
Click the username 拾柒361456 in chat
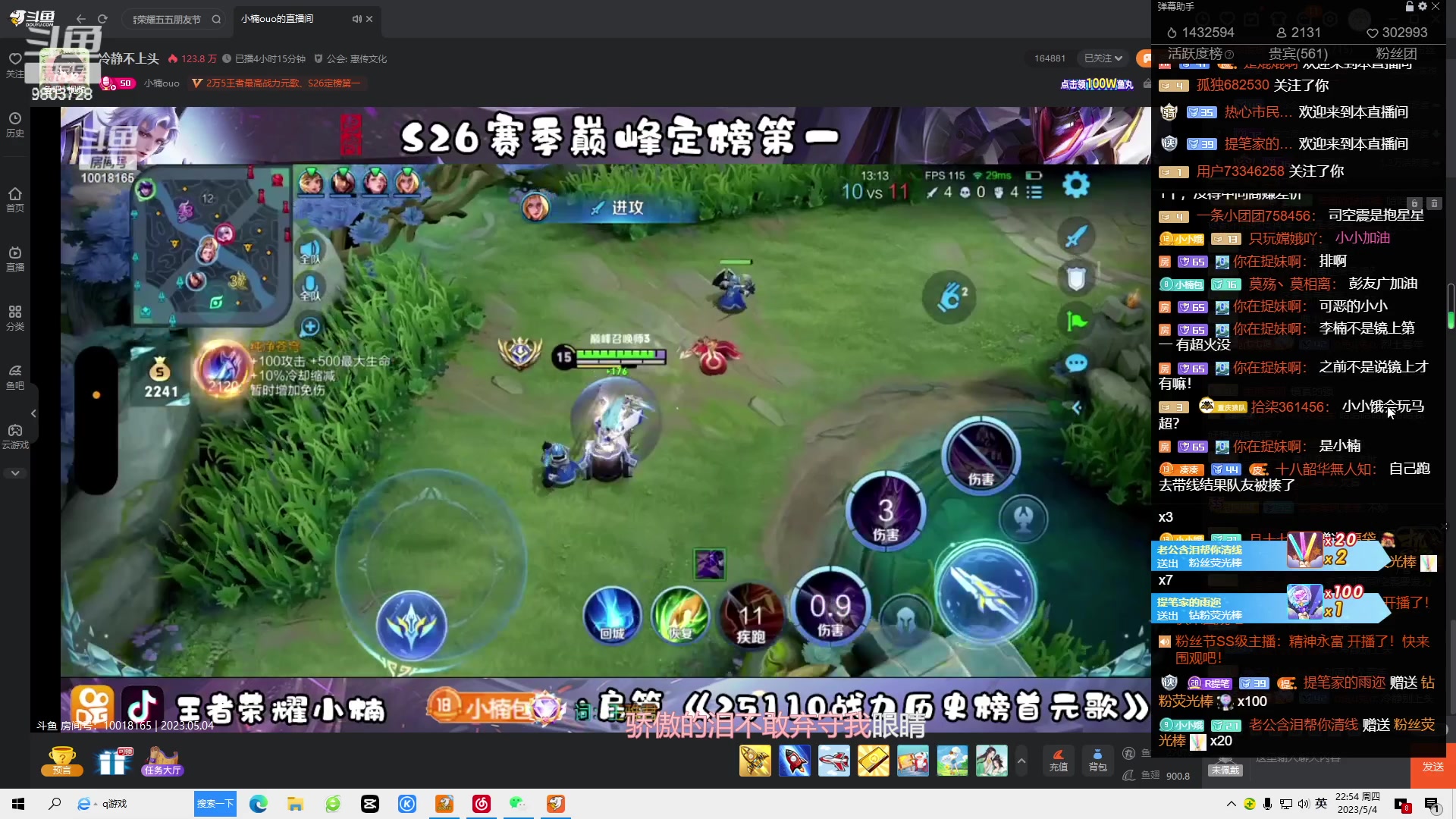pos(1289,407)
